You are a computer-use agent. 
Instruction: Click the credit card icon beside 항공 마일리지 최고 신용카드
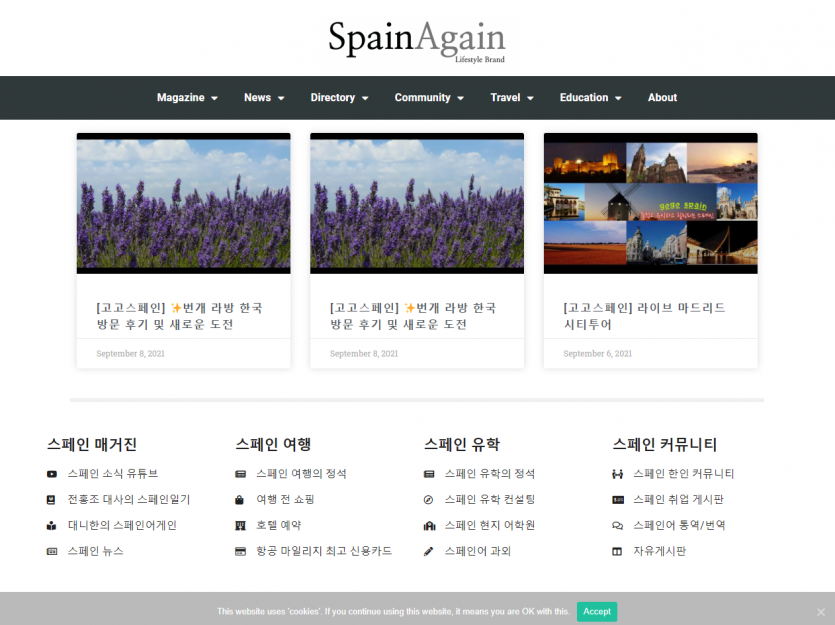[238, 551]
